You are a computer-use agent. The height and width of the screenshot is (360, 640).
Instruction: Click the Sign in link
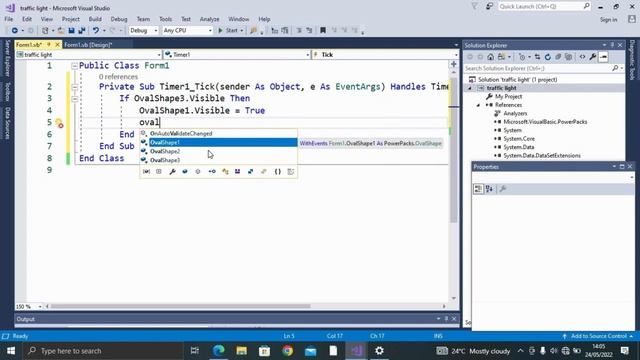[608, 20]
